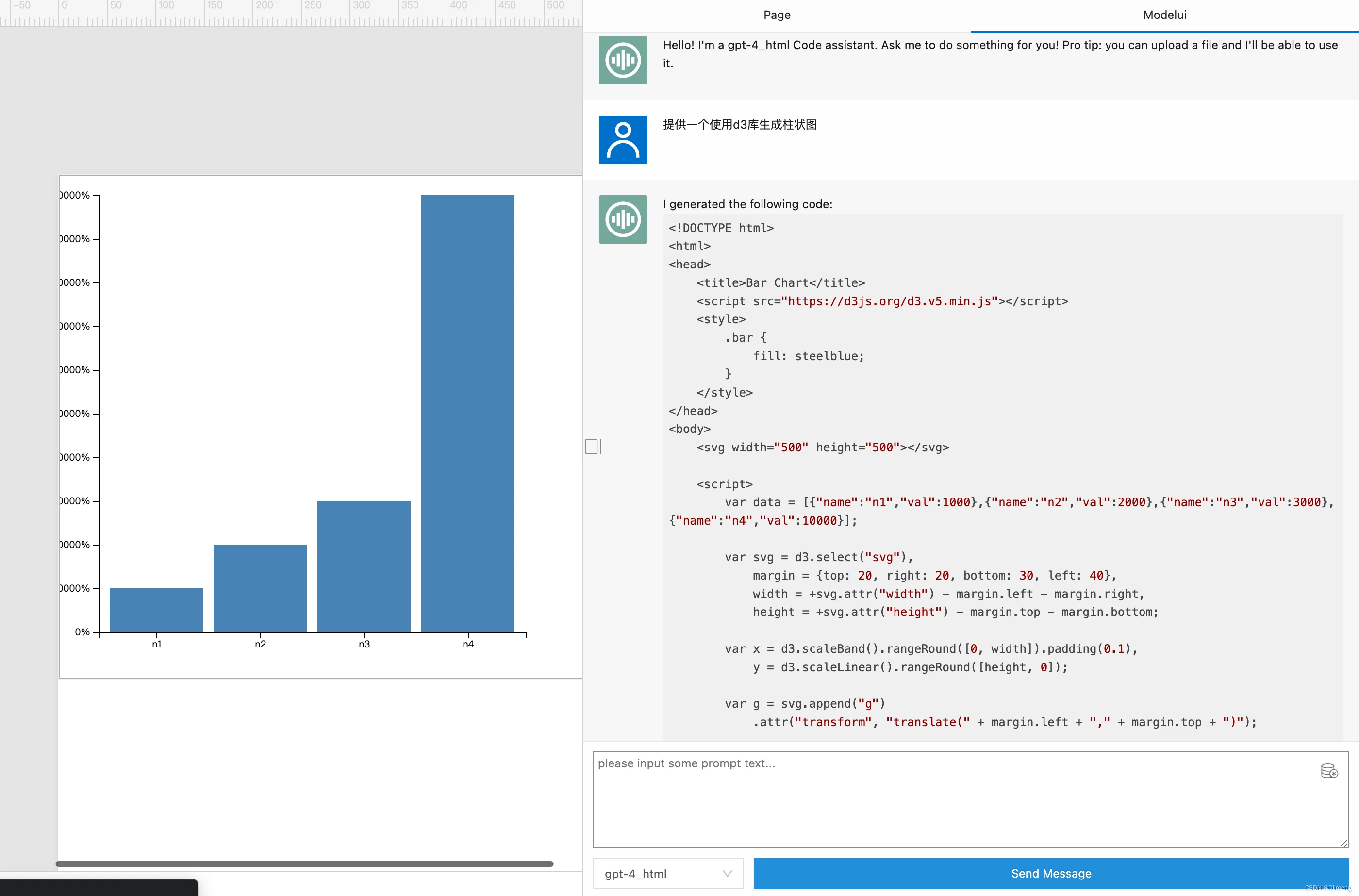Viewport: 1359px width, 896px height.
Task: Switch to the Page tab
Action: (x=776, y=15)
